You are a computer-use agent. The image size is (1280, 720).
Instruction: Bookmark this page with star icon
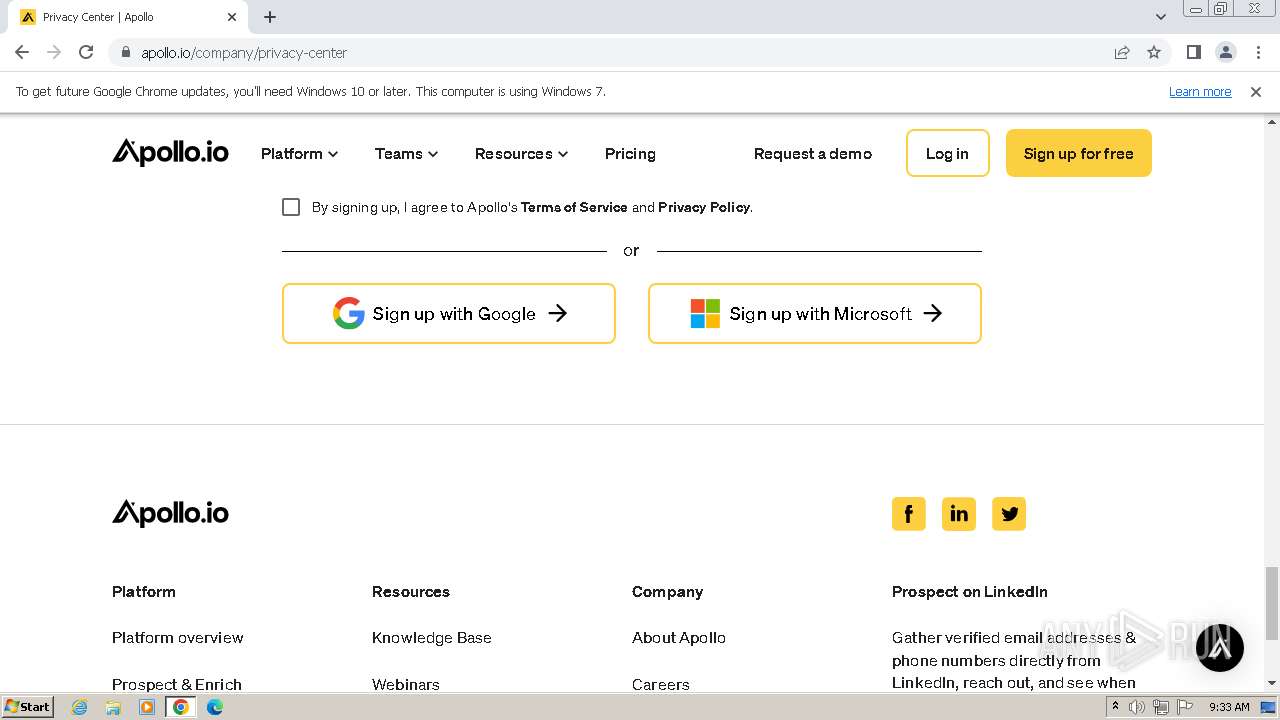coord(1154,52)
